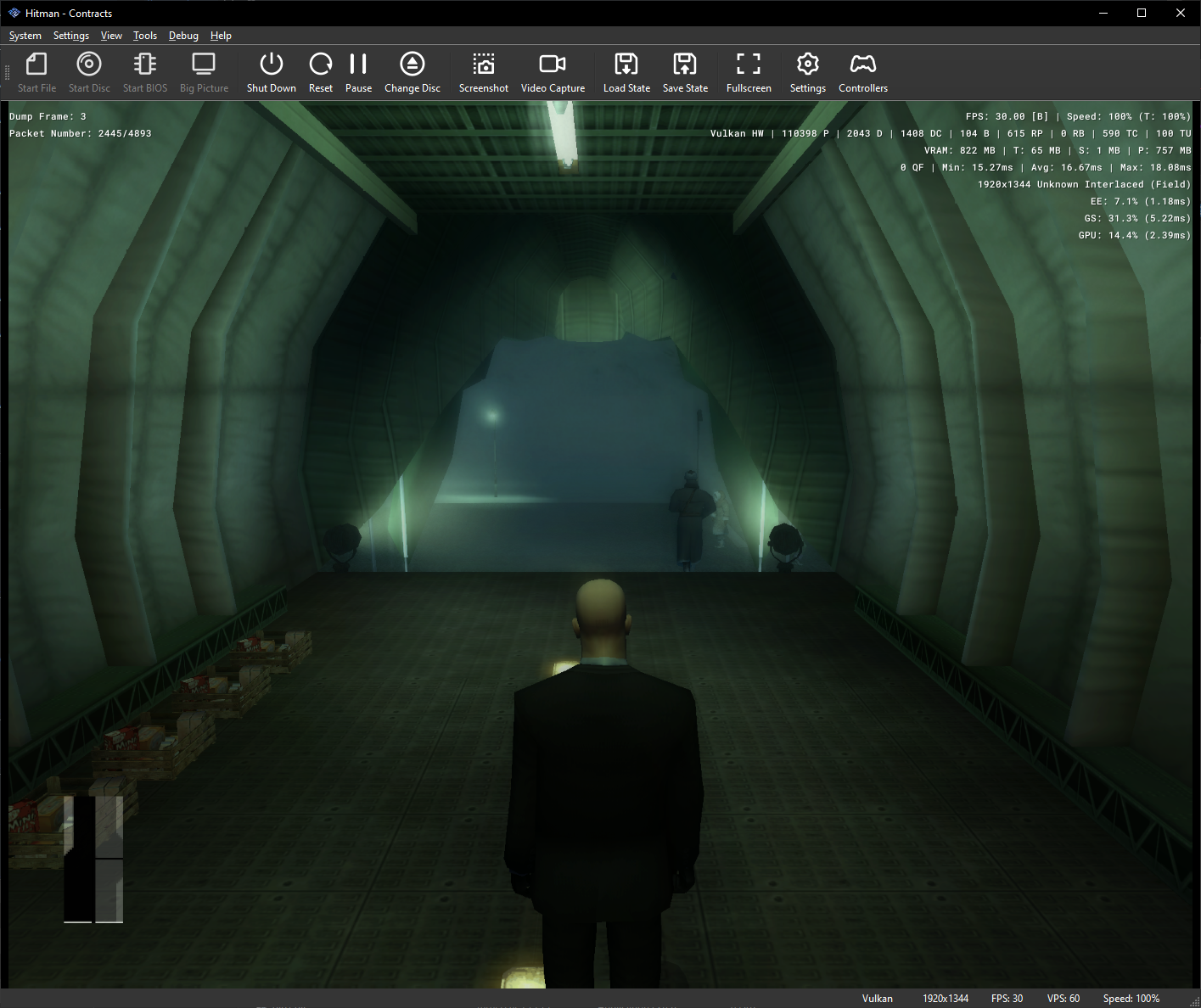Open the Settings menu in menu bar

click(71, 36)
